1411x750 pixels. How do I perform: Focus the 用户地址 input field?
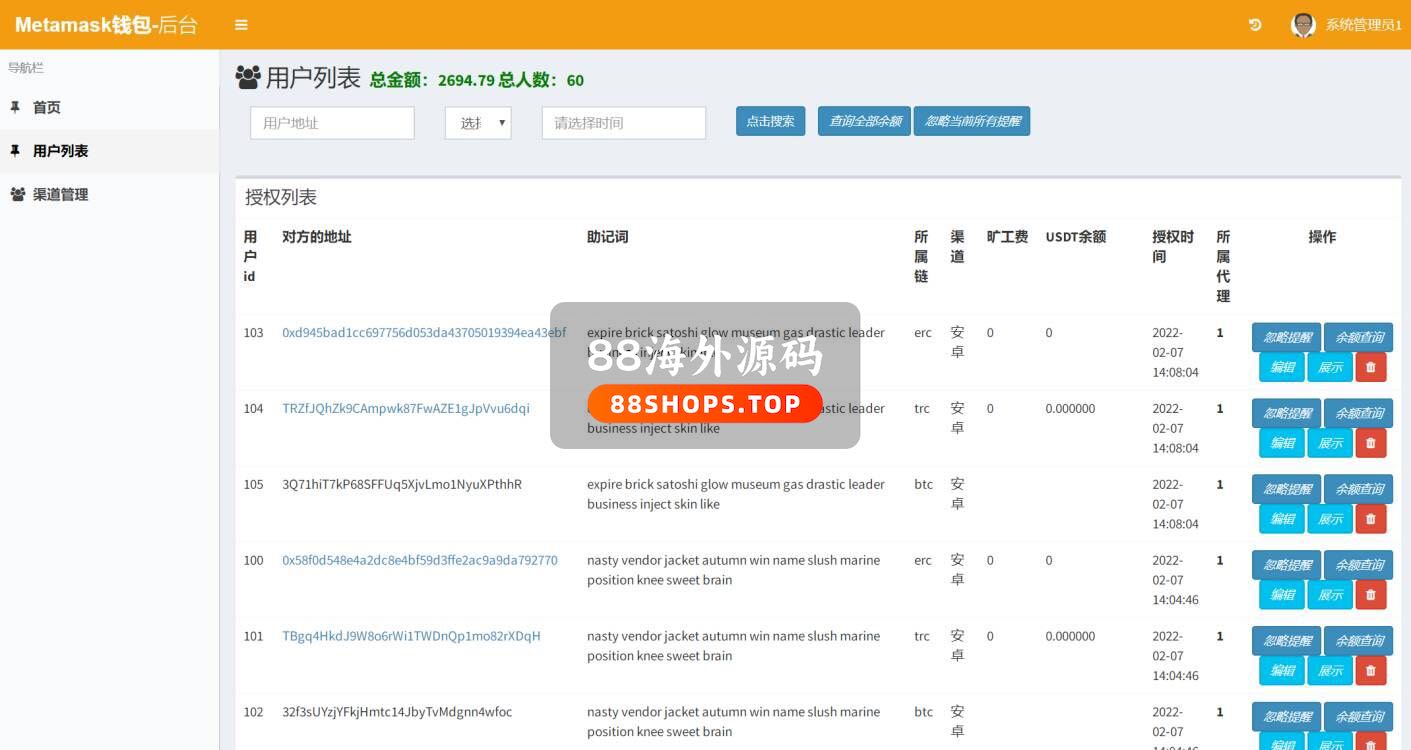tap(332, 123)
